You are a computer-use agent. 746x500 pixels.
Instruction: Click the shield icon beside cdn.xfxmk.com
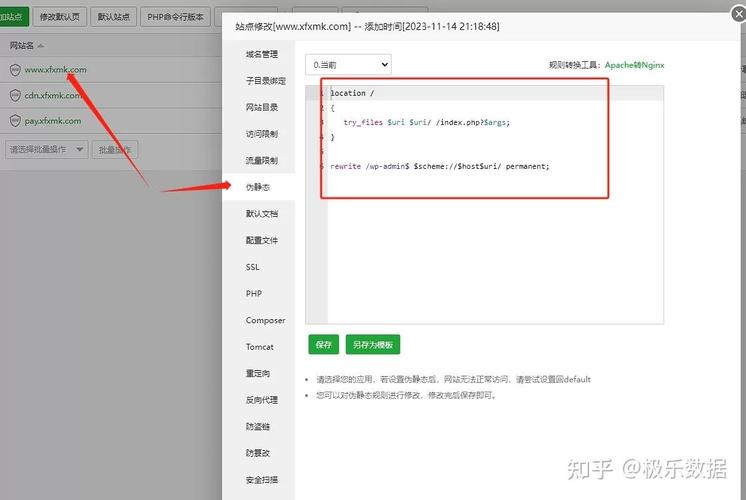pyautogui.click(x=15, y=96)
